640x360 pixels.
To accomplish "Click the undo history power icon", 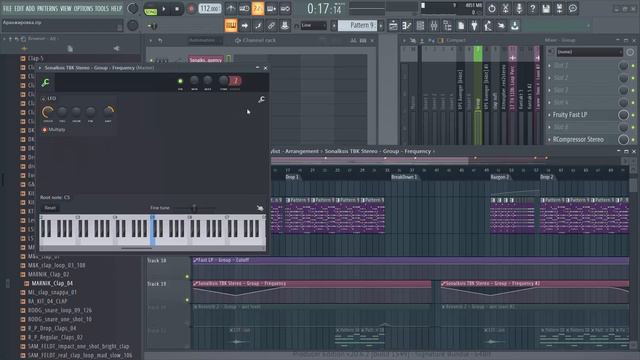I will tap(491, 8).
